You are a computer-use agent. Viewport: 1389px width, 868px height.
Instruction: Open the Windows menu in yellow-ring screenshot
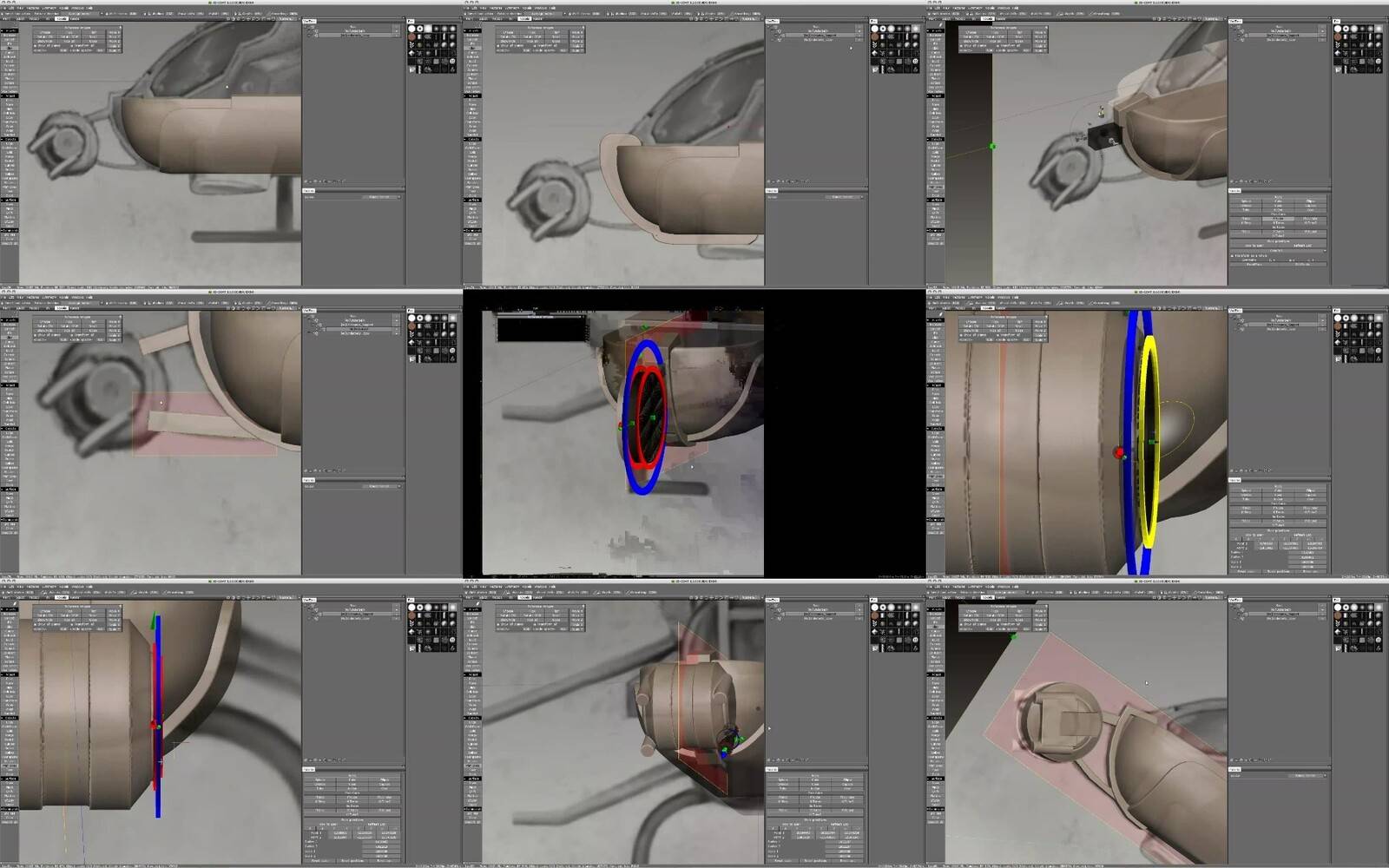[1004, 297]
